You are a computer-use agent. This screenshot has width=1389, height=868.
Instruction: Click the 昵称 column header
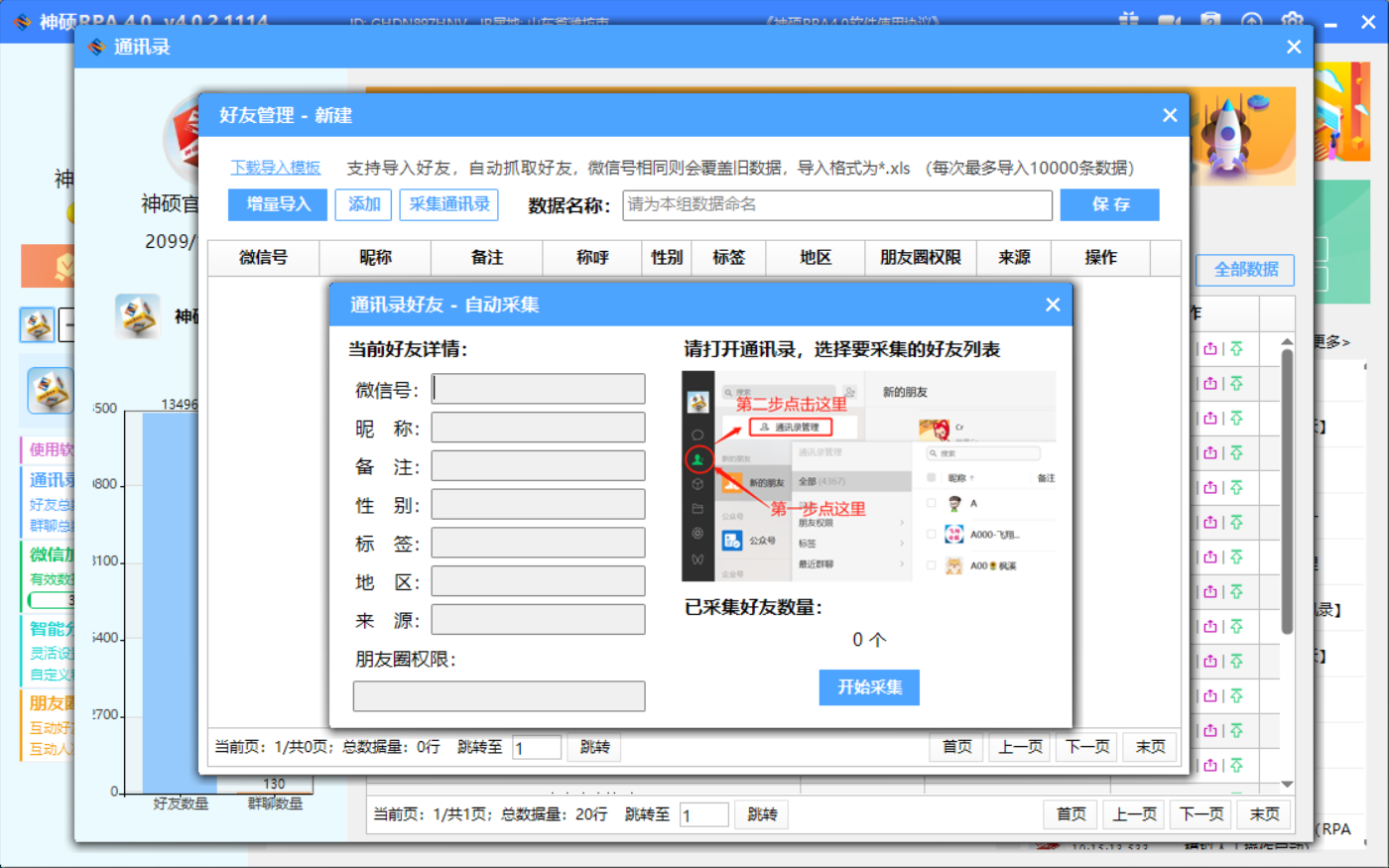[375, 257]
